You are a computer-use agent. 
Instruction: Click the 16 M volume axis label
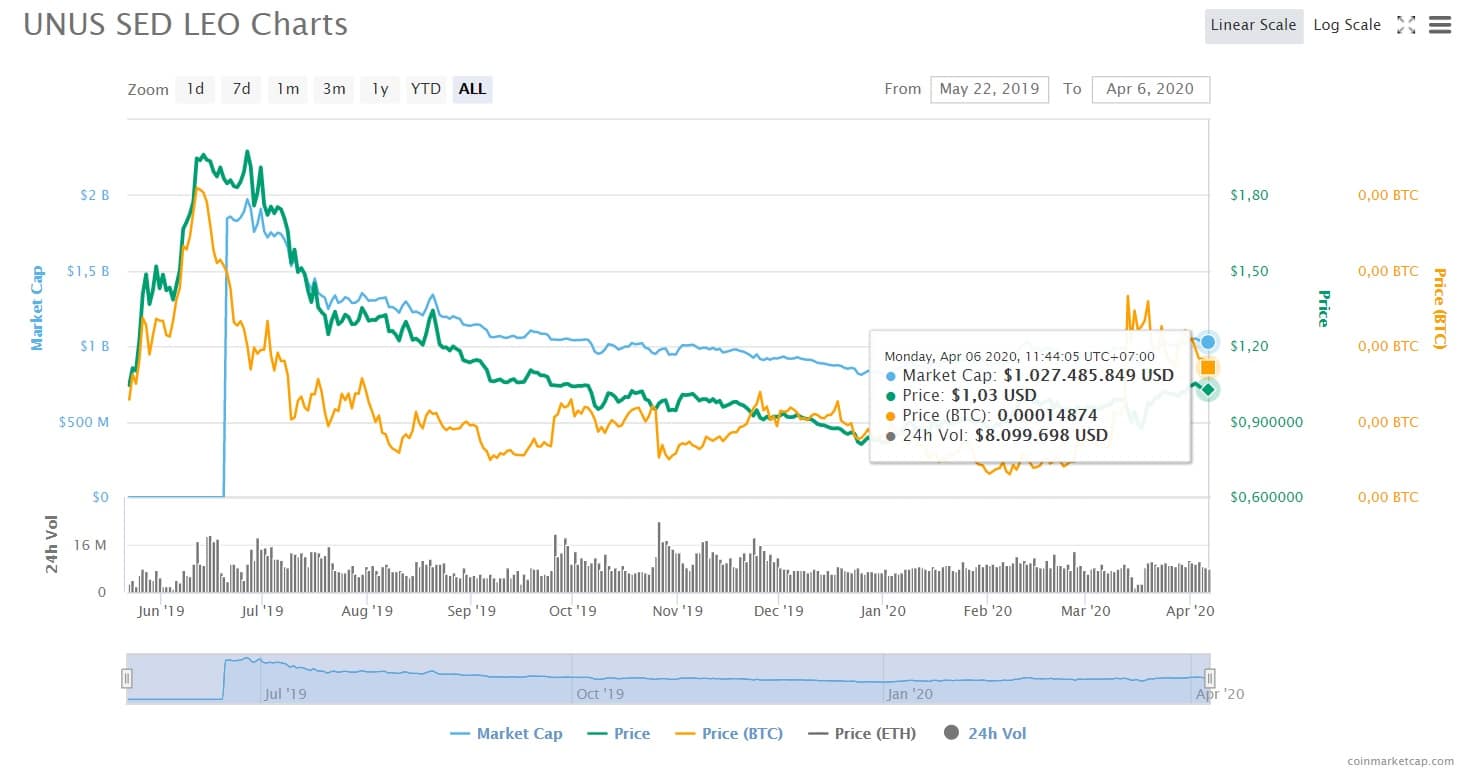[90, 545]
